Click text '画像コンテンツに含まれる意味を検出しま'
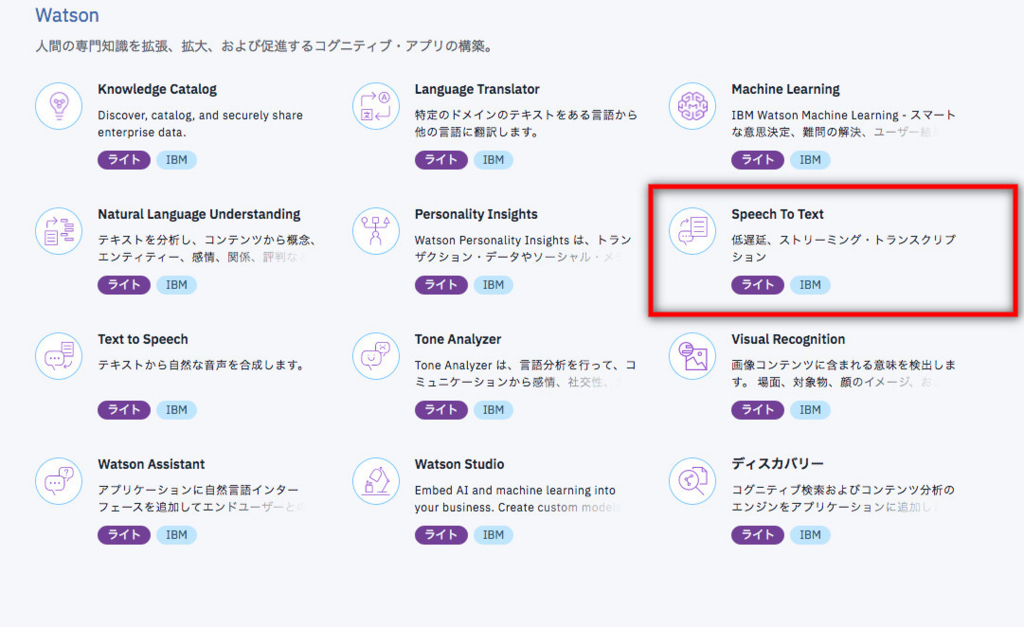The width and height of the screenshot is (1024, 627). 844,365
